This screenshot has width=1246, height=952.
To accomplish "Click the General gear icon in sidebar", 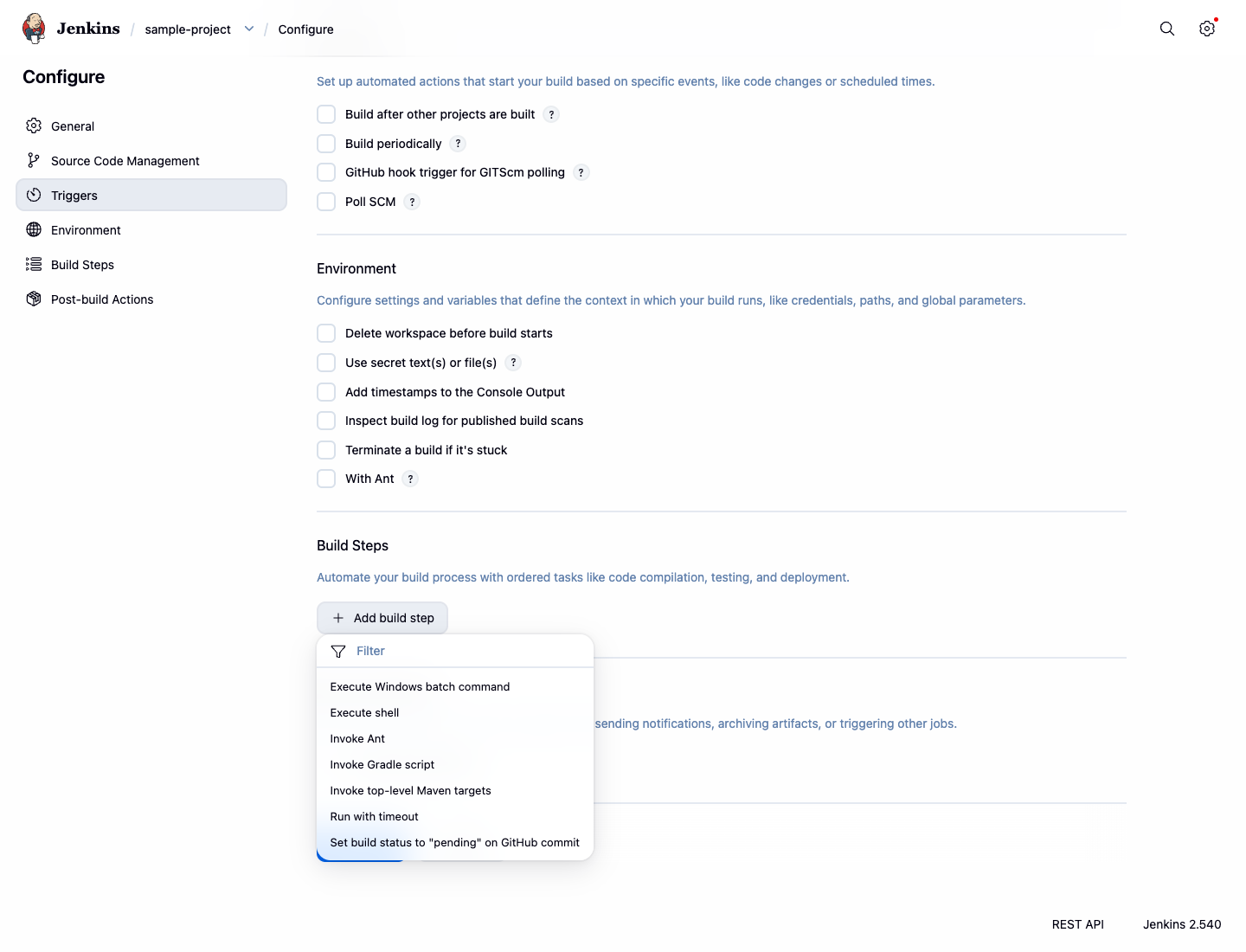I will (x=34, y=125).
